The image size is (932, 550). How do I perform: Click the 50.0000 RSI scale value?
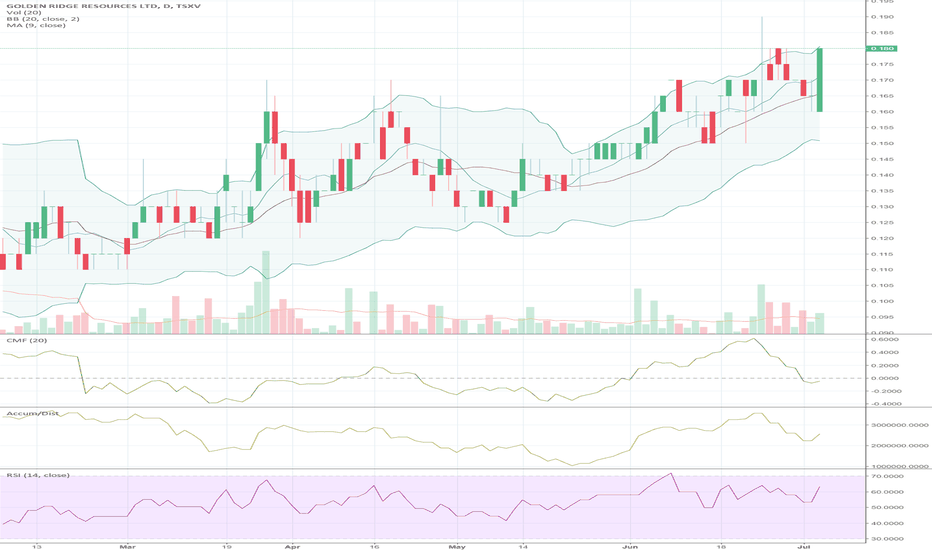click(x=887, y=507)
